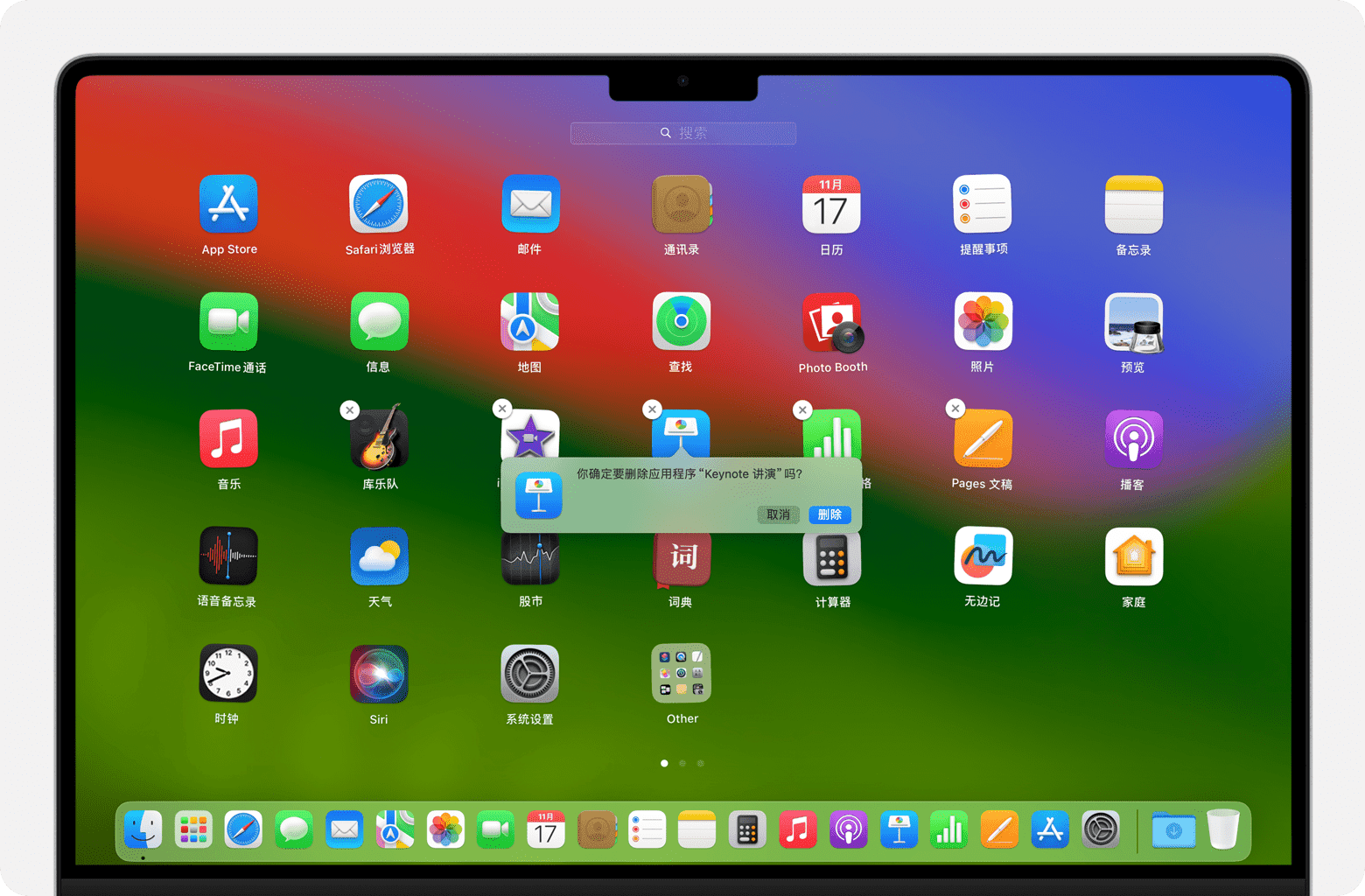Viewport: 1365px width, 896px height.
Task: Open 计算器 in Launchpad grid
Action: click(831, 560)
